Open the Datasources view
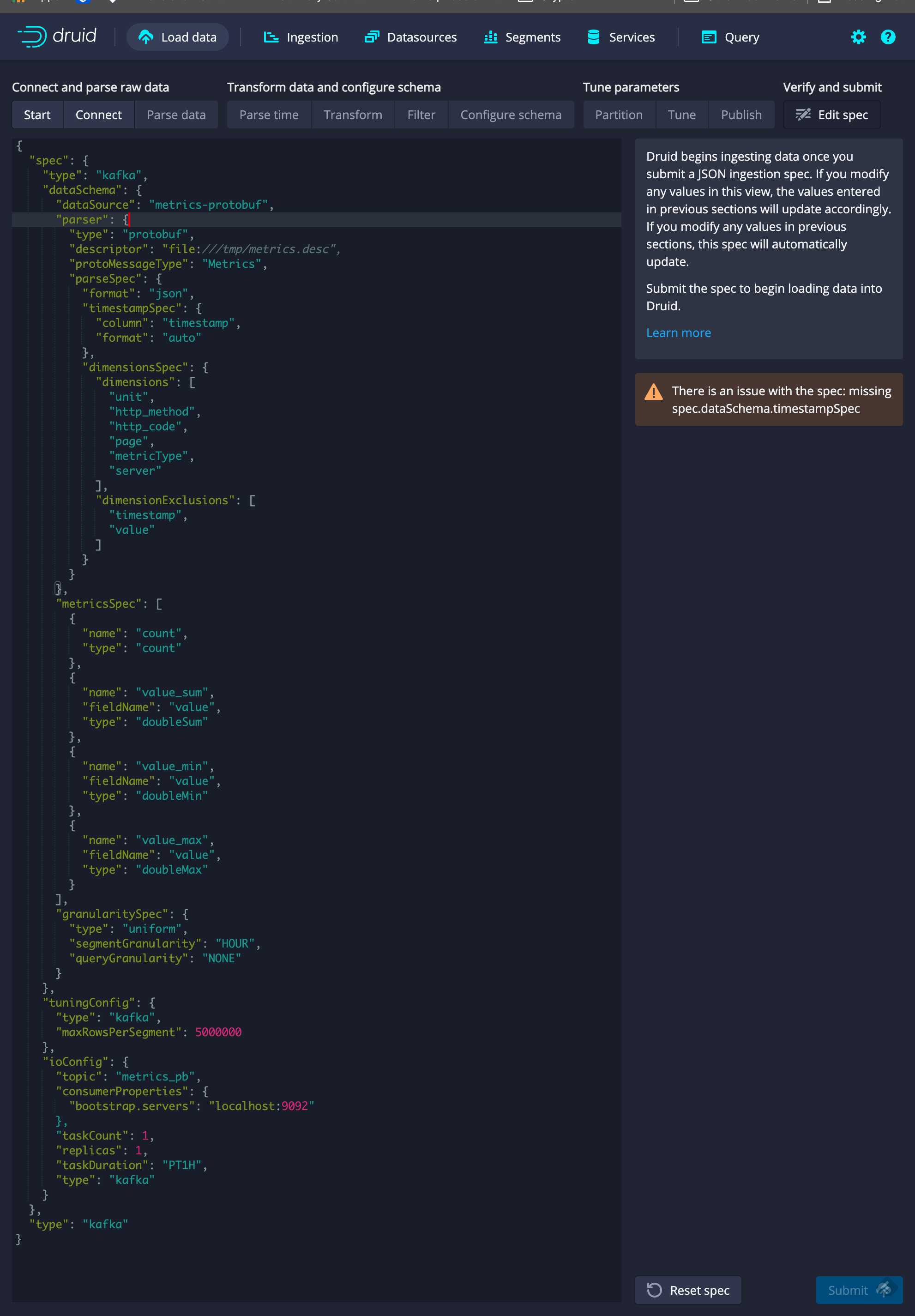 pos(410,37)
